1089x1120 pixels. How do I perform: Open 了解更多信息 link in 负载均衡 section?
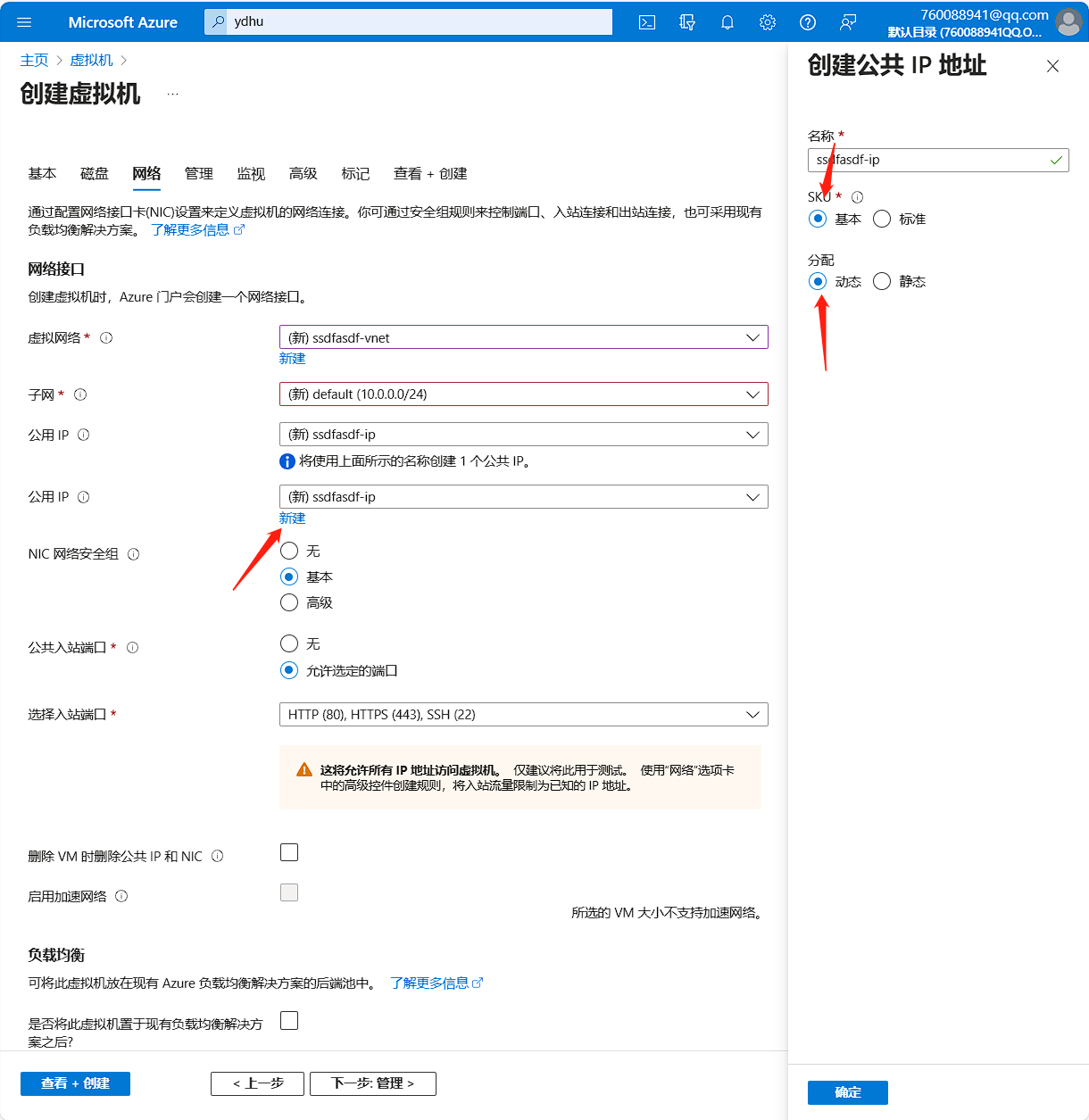(436, 983)
